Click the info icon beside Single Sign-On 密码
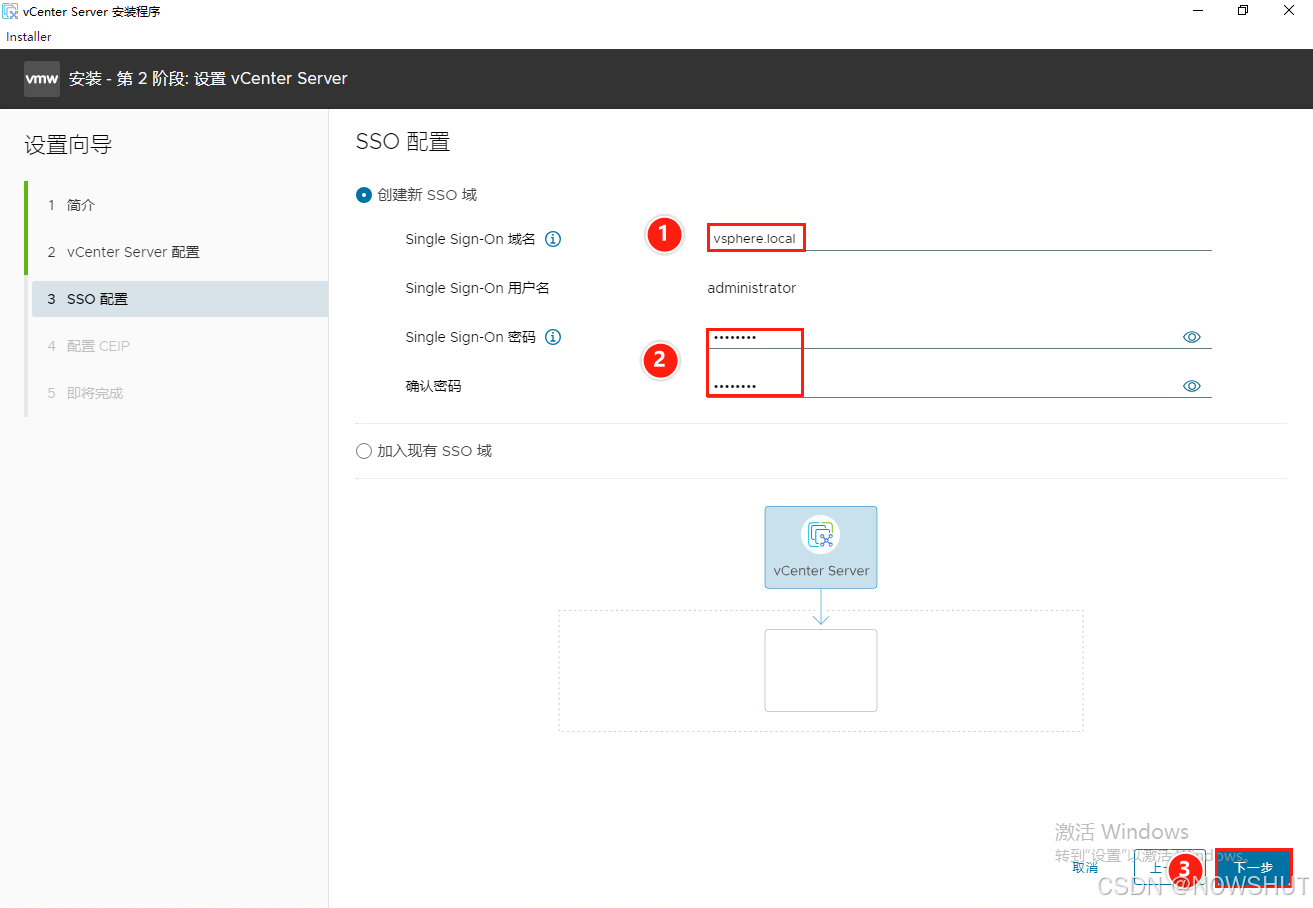 pyautogui.click(x=552, y=337)
